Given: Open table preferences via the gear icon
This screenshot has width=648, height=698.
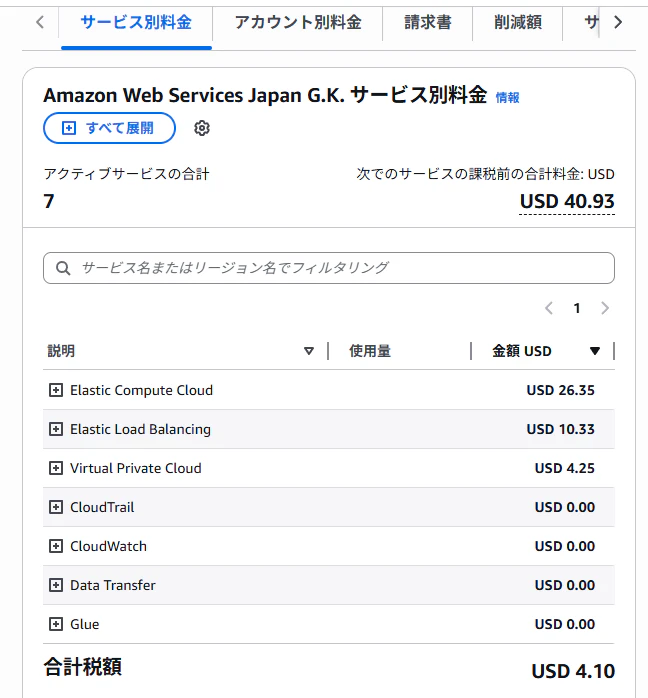Looking at the screenshot, I should (202, 128).
